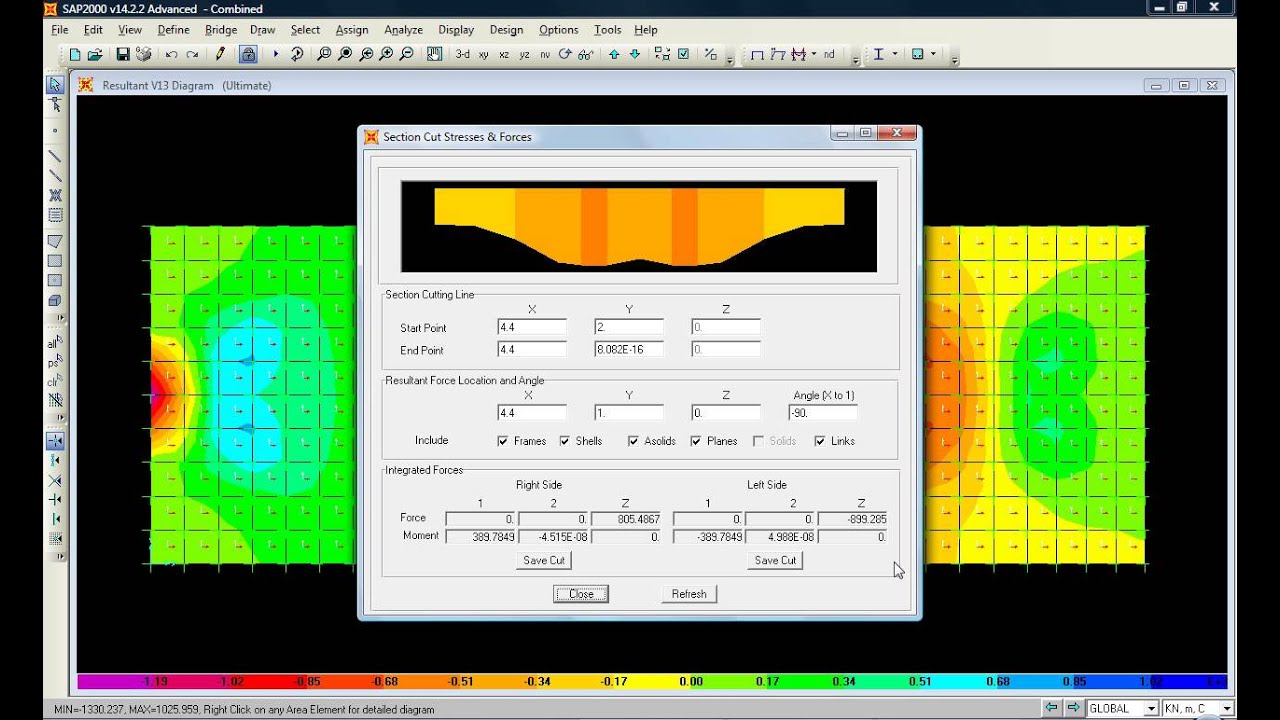Screen dimensions: 1280x720
Task: Click the Close button in the dialog
Action: 581,594
